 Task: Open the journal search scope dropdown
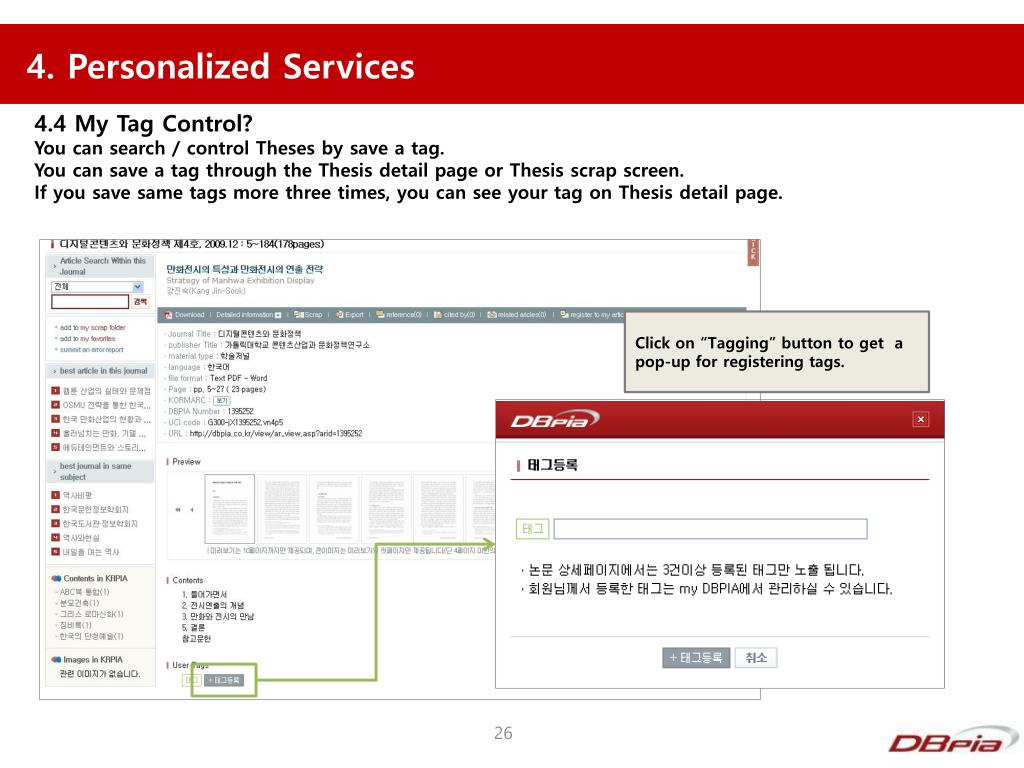97,287
